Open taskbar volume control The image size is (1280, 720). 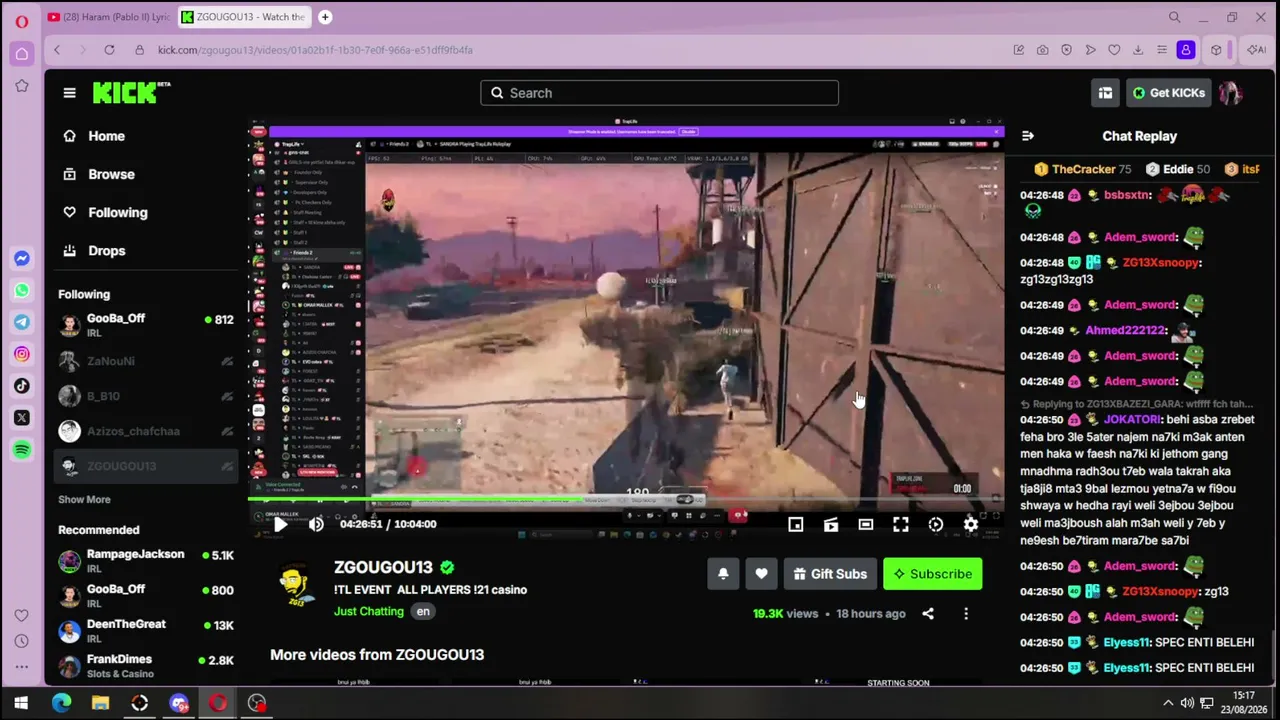pos(1187,703)
